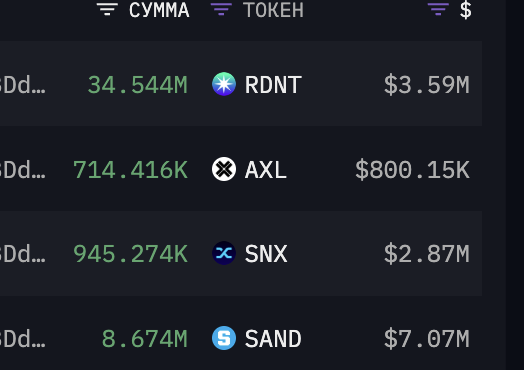
Task: Click the SNX token logo
Action: click(224, 253)
